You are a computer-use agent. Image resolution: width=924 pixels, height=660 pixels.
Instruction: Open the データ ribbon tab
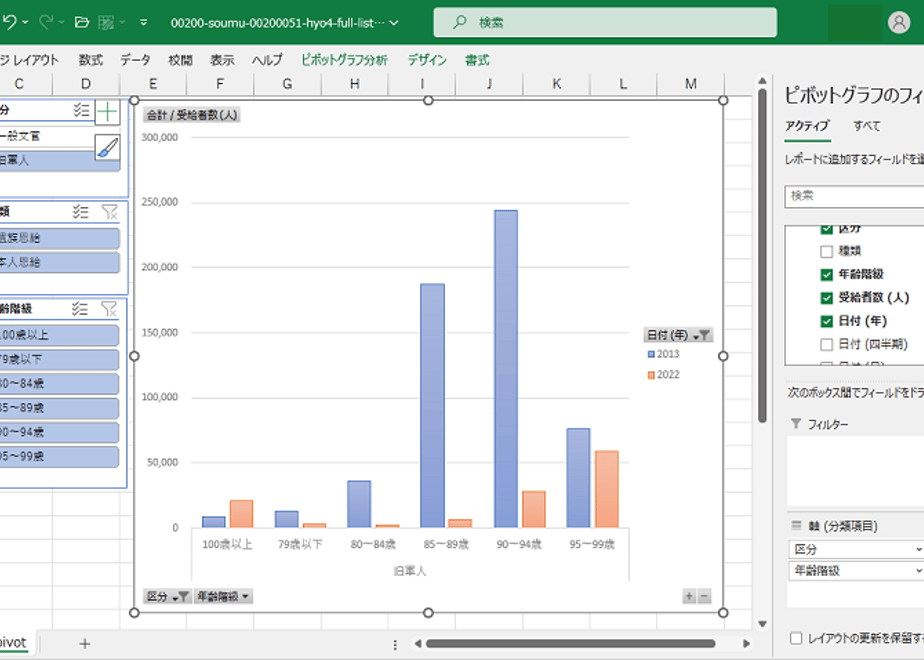(x=136, y=60)
